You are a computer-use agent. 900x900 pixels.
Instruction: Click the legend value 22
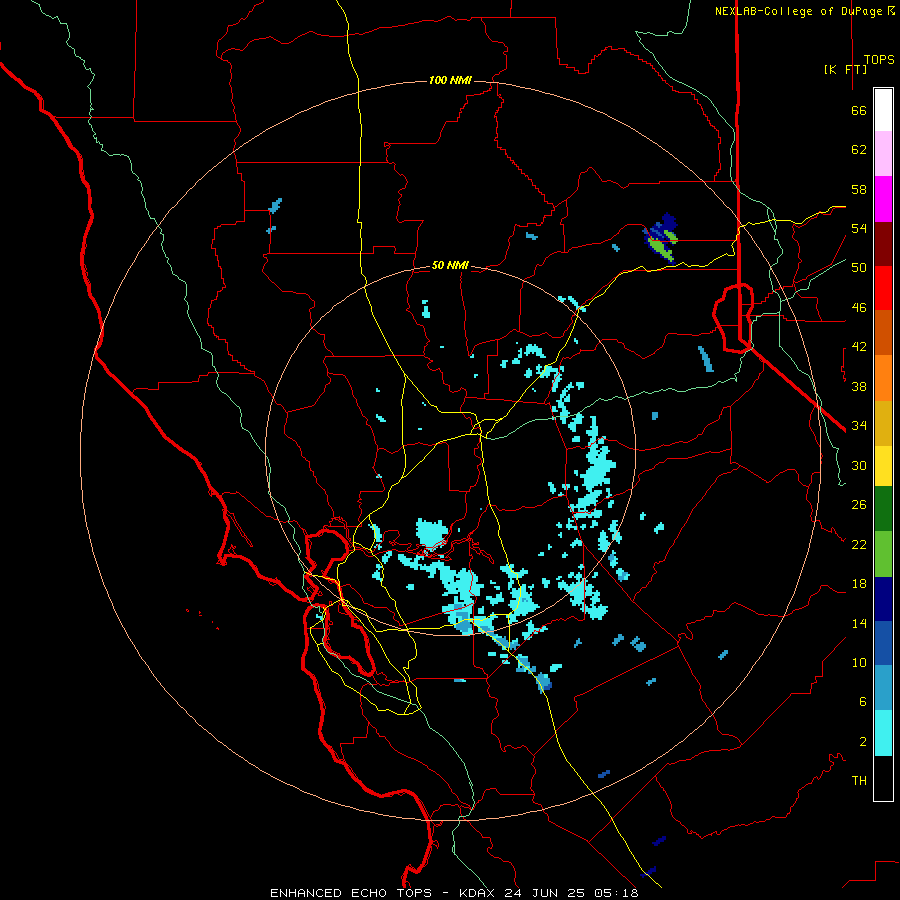pos(859,544)
